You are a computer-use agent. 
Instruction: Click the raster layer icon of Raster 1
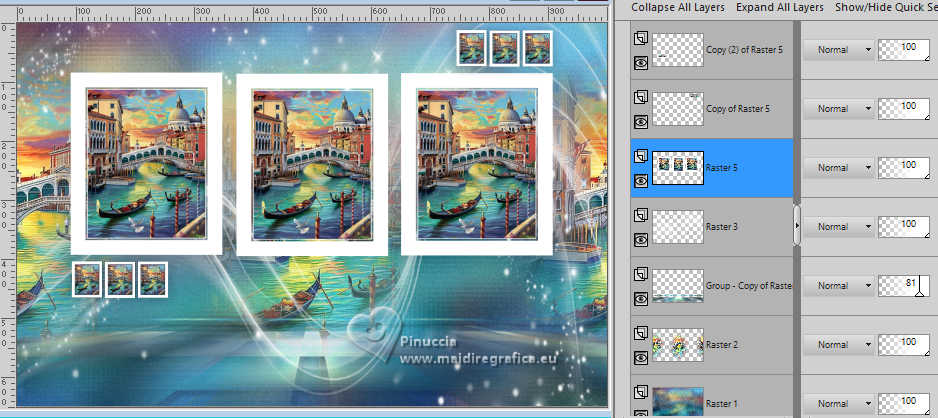[640, 392]
